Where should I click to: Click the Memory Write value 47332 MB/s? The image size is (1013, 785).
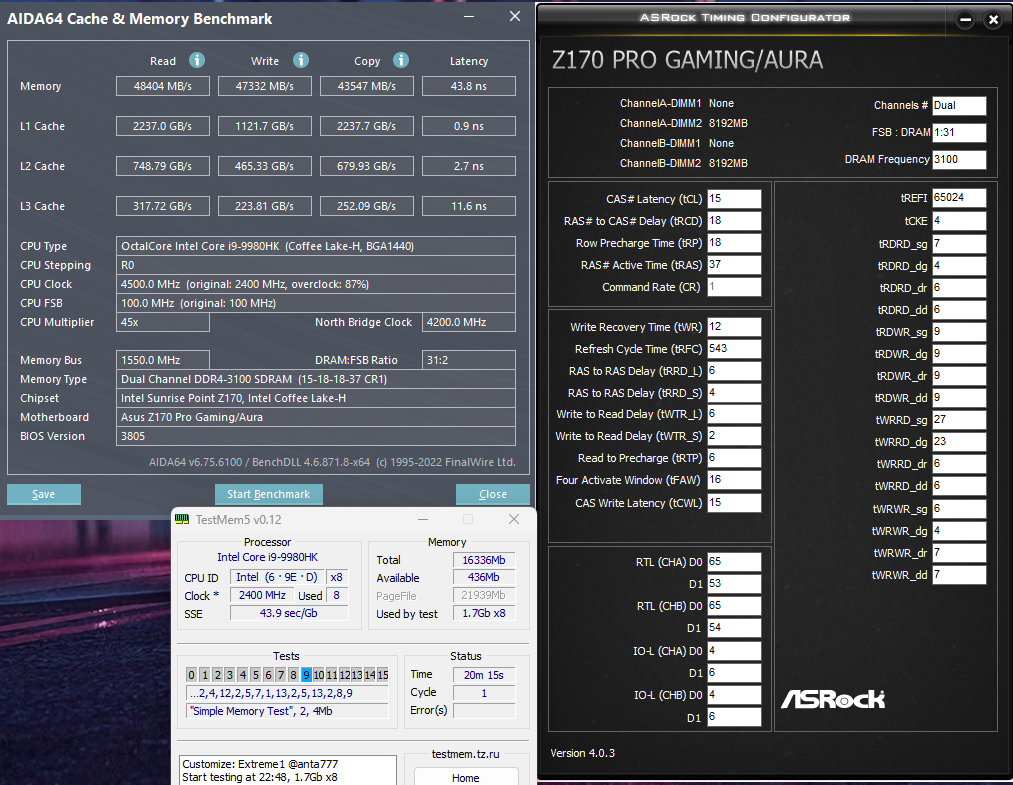pos(265,86)
